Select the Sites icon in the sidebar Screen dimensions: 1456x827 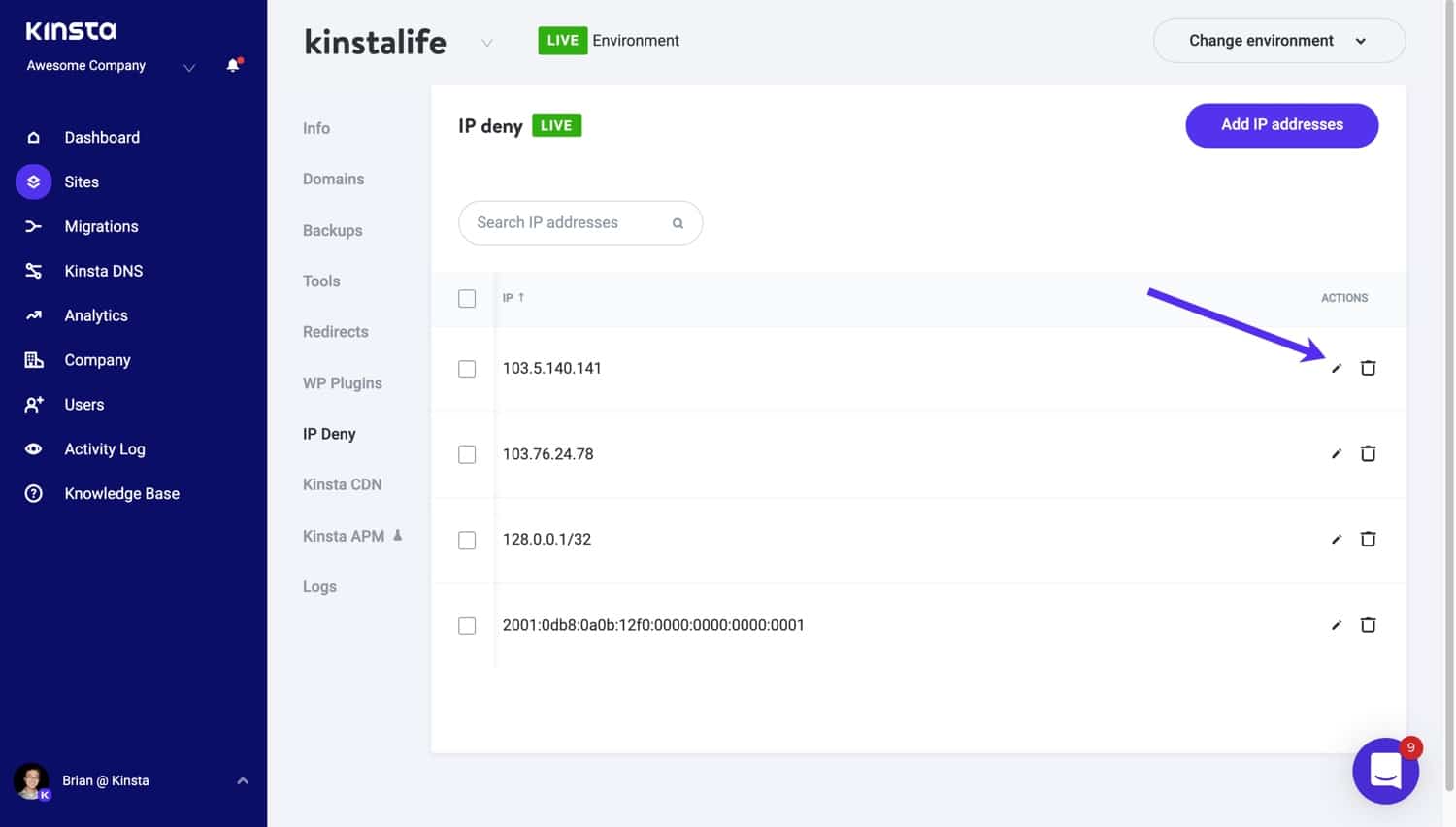pyautogui.click(x=33, y=182)
